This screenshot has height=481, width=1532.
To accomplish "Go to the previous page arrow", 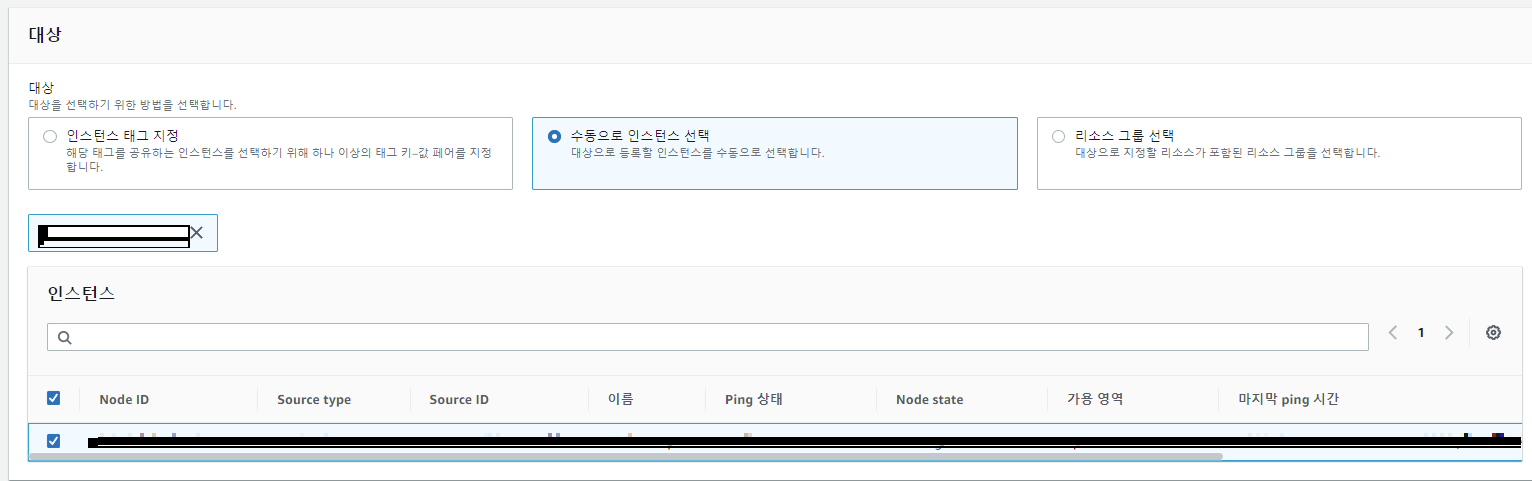I will (x=1393, y=333).
